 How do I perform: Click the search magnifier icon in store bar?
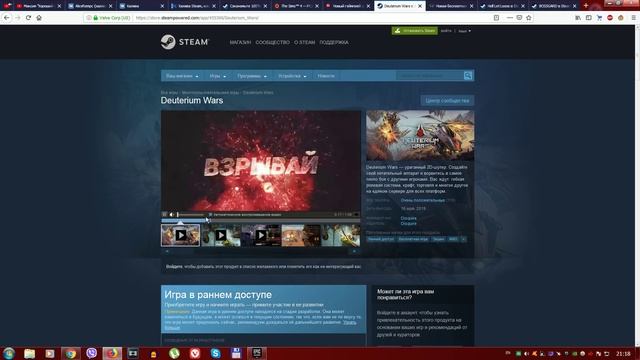468,76
